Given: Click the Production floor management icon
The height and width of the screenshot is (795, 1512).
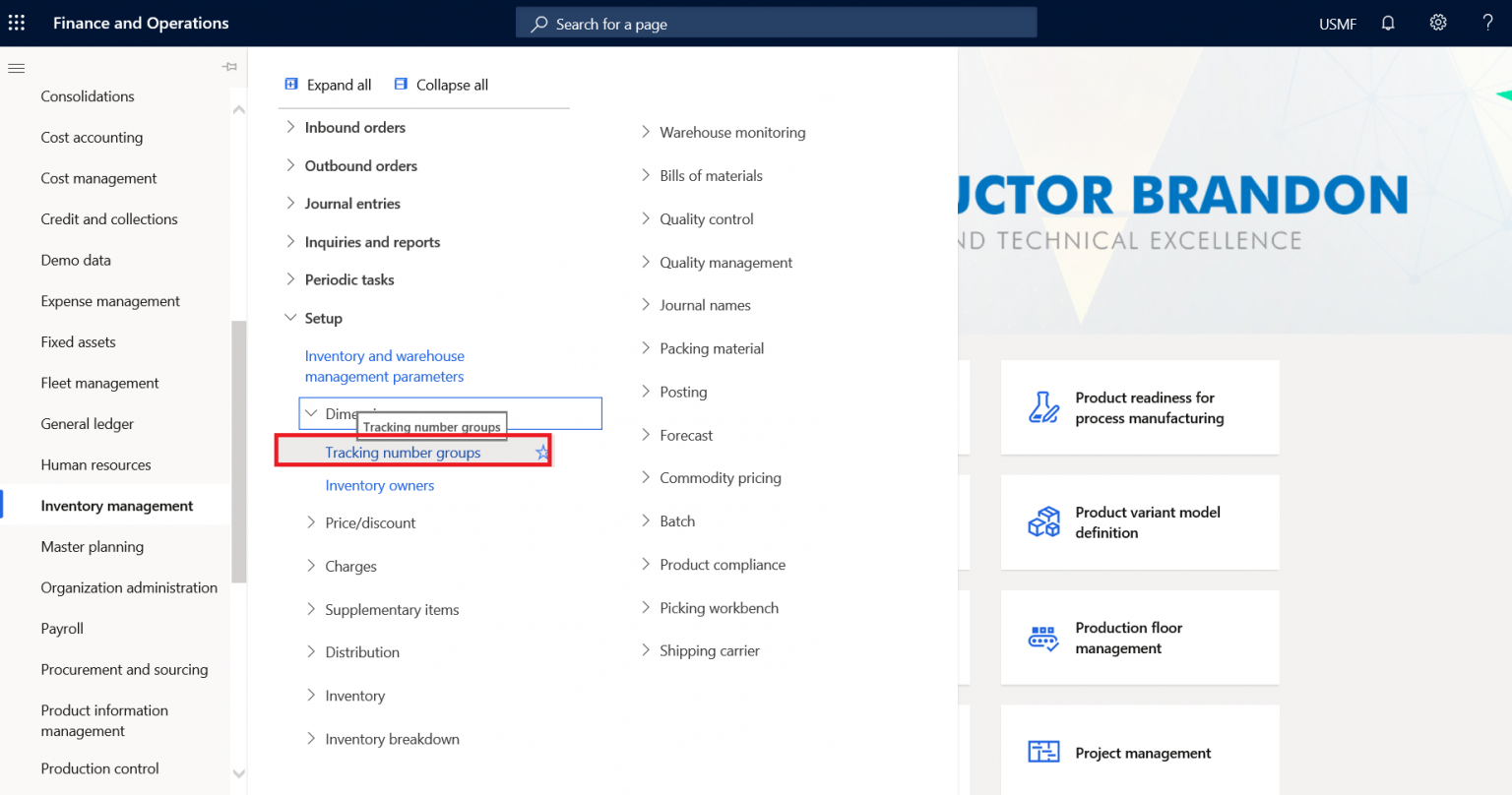Looking at the screenshot, I should (1042, 638).
